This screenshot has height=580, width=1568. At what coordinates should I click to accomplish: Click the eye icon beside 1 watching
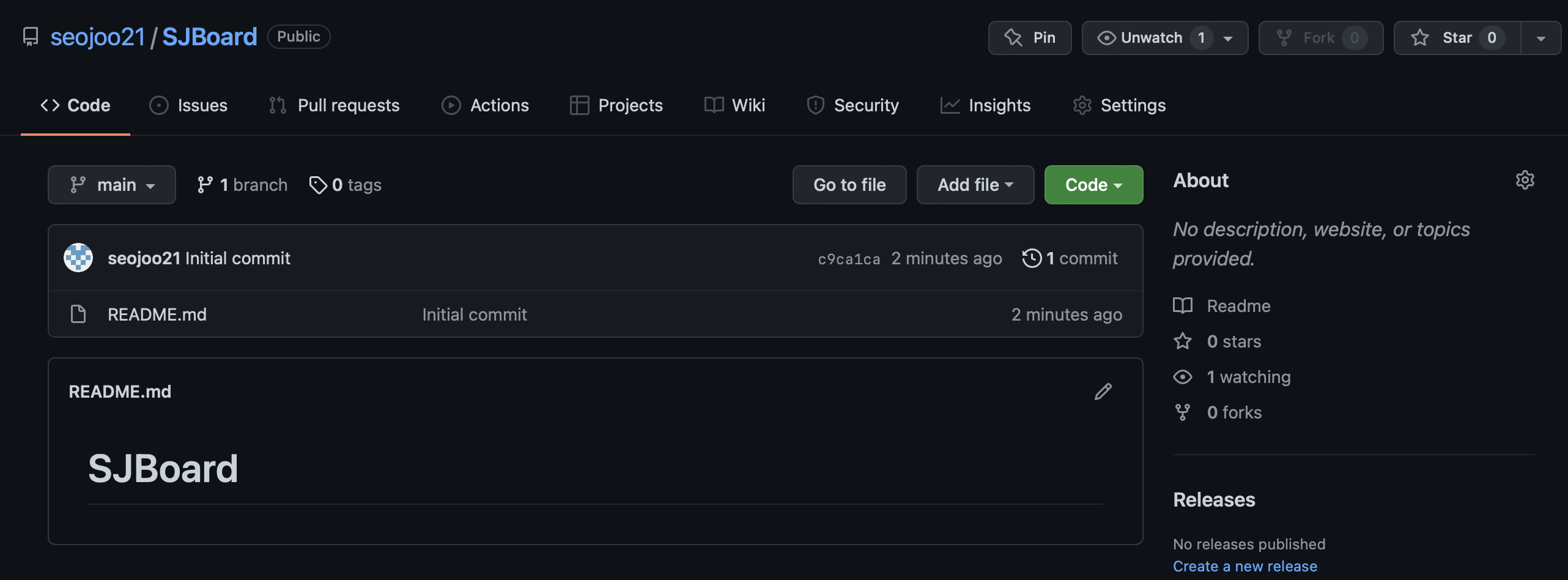[1183, 377]
